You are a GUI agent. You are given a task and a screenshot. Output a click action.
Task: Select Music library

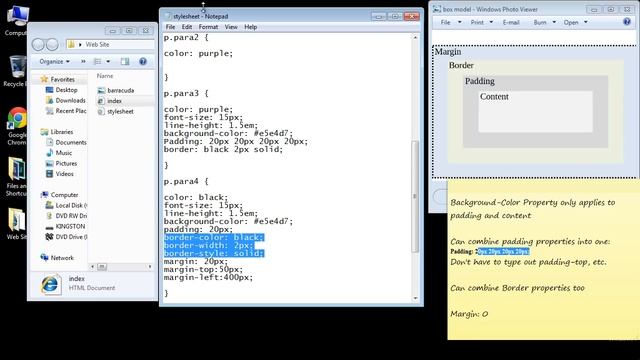click(63, 153)
